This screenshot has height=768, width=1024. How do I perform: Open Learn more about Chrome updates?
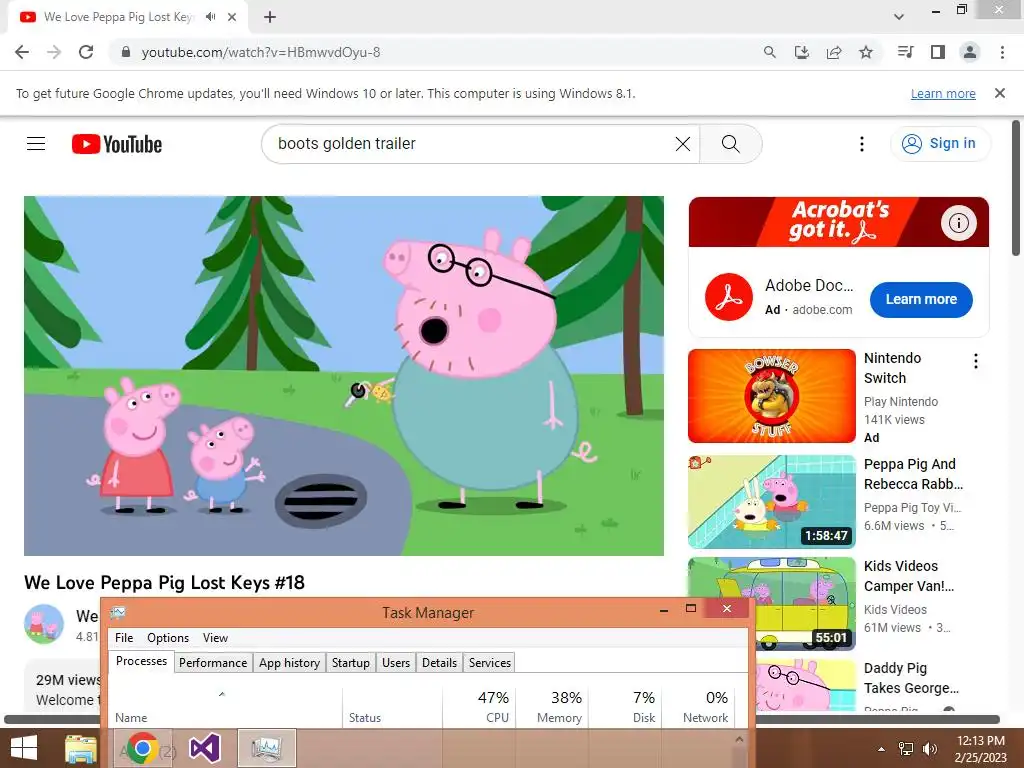(943, 93)
